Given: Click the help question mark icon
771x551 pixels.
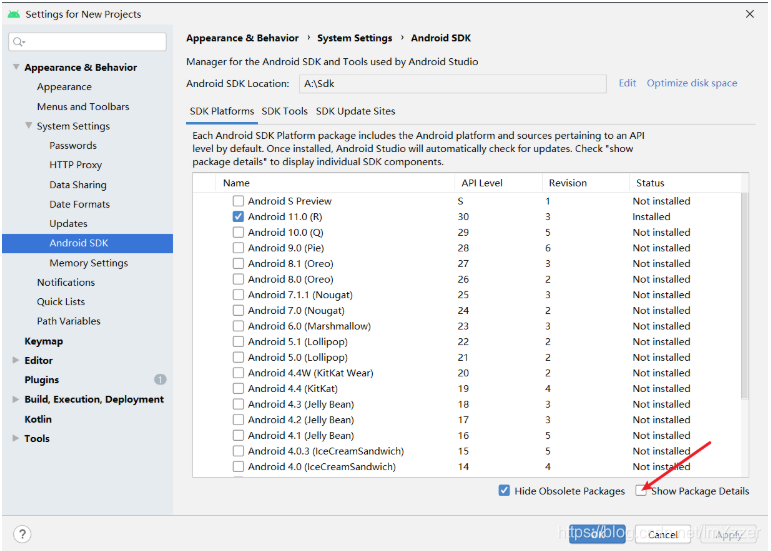Looking at the screenshot, I should pos(22,534).
